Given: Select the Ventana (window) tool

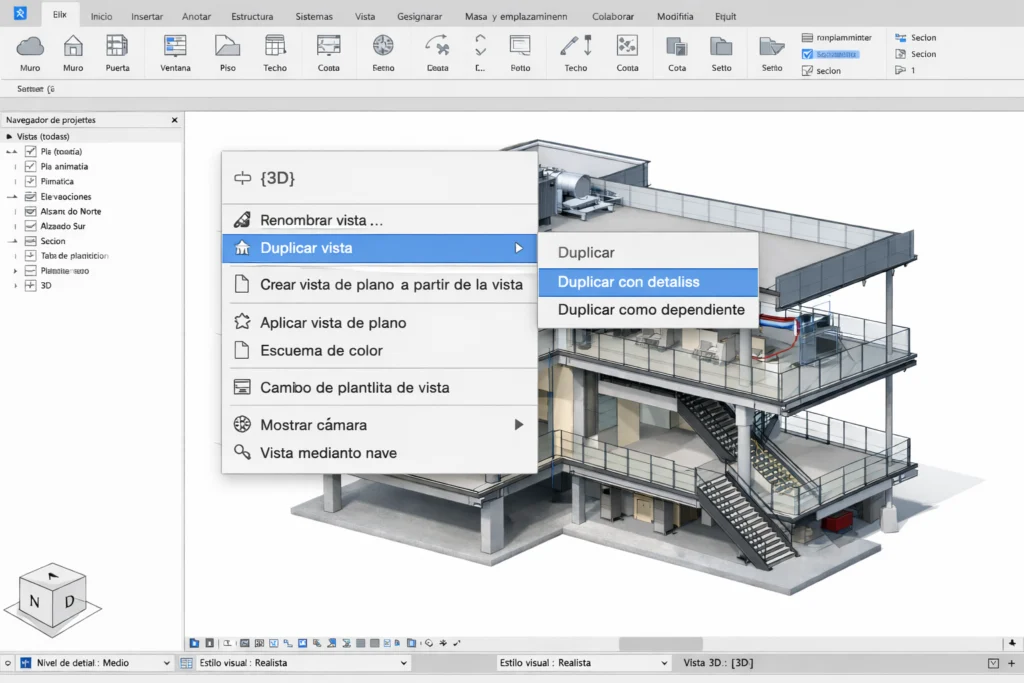Looking at the screenshot, I should [174, 48].
